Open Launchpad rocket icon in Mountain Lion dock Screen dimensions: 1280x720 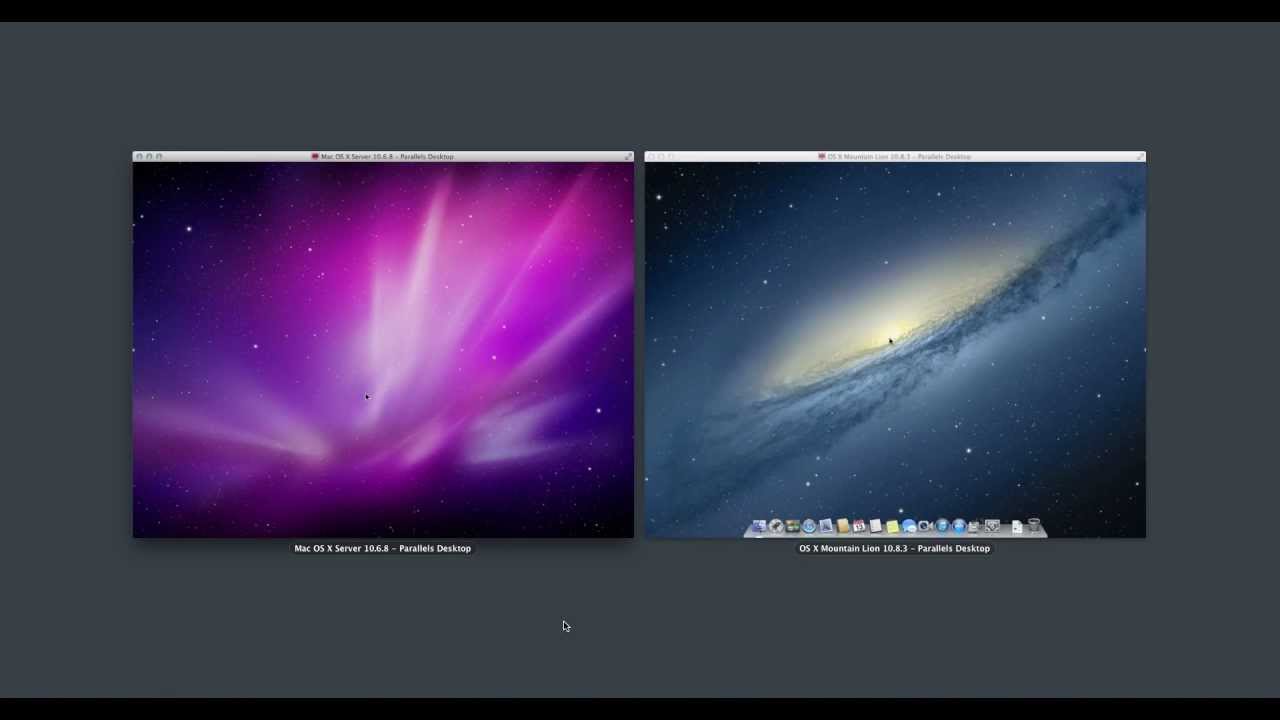pos(776,526)
